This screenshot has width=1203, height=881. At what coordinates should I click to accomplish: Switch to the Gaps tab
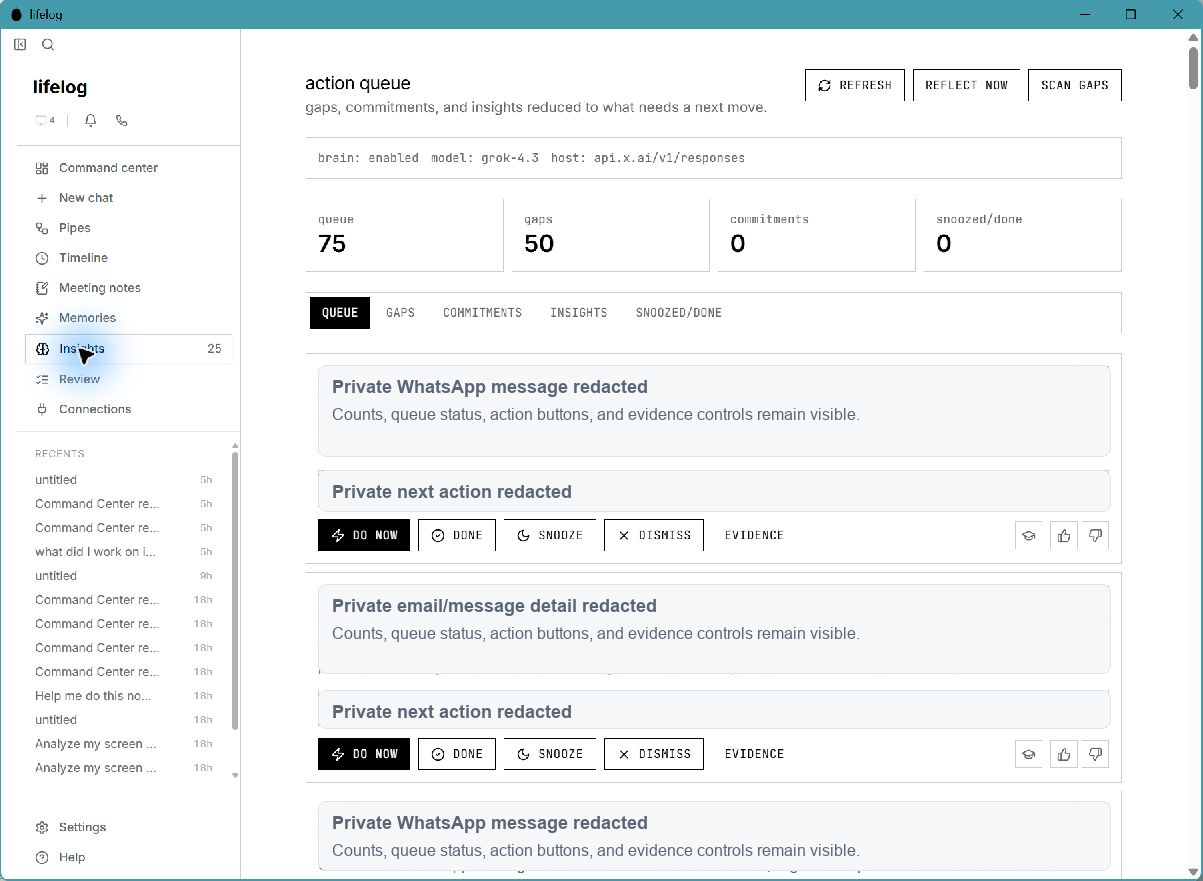click(x=400, y=313)
